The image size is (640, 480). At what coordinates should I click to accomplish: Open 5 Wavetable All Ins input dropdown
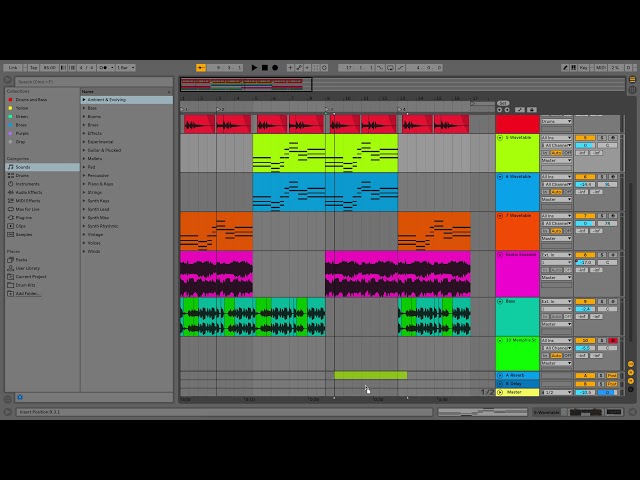[x=556, y=138]
